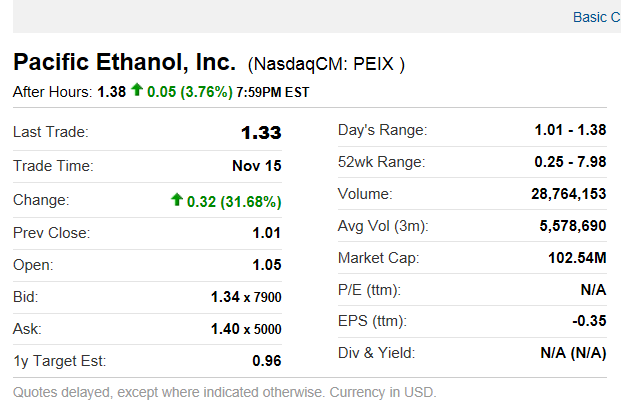Image resolution: width=621 pixels, height=413 pixels.
Task: Click the green up arrow in Change row
Action: coord(177,200)
